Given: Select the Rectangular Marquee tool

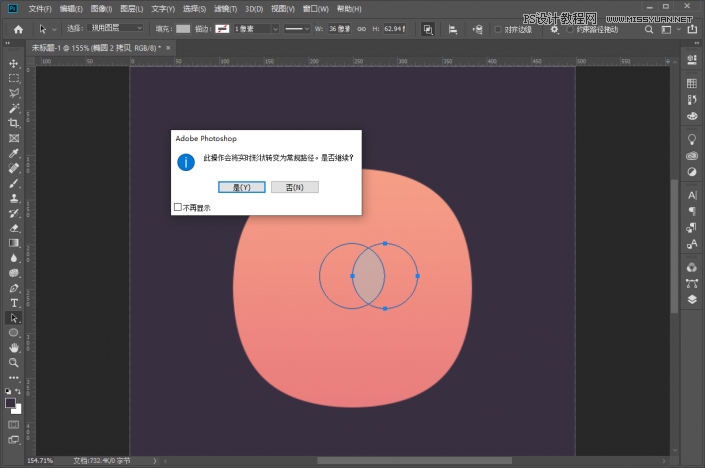Looking at the screenshot, I should pyautogui.click(x=14, y=78).
